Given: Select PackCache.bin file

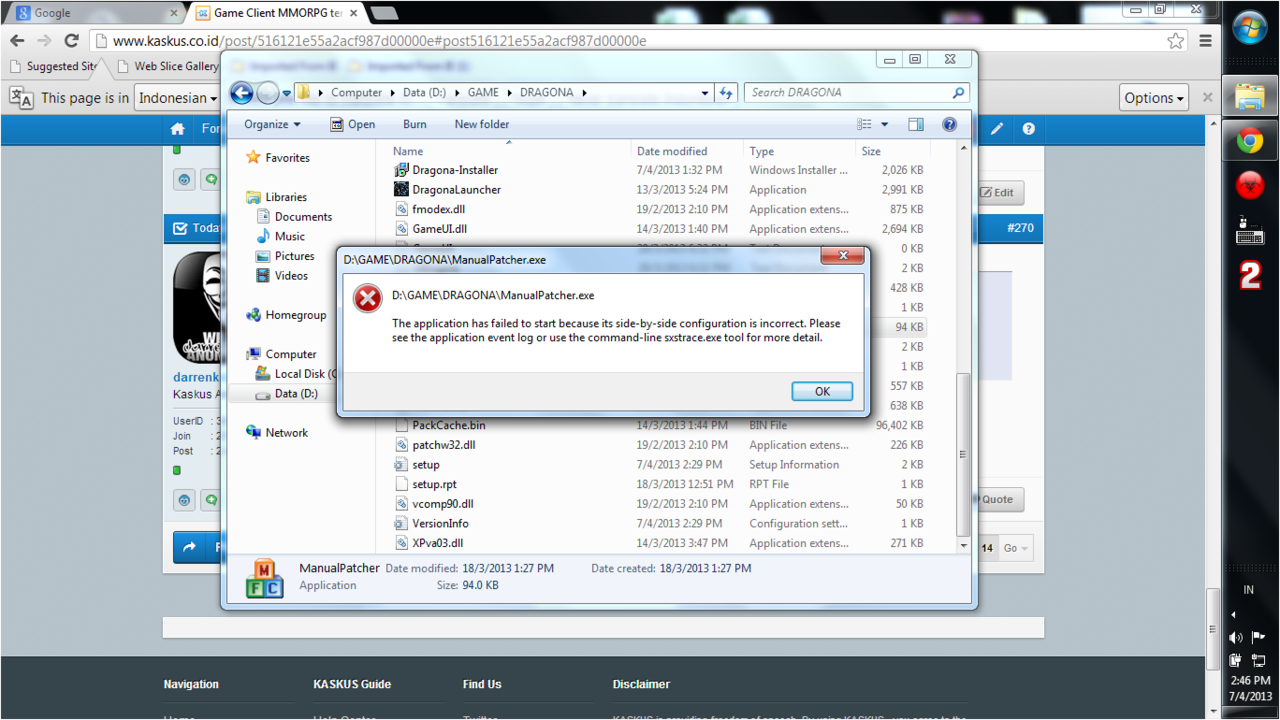Looking at the screenshot, I should pos(448,425).
